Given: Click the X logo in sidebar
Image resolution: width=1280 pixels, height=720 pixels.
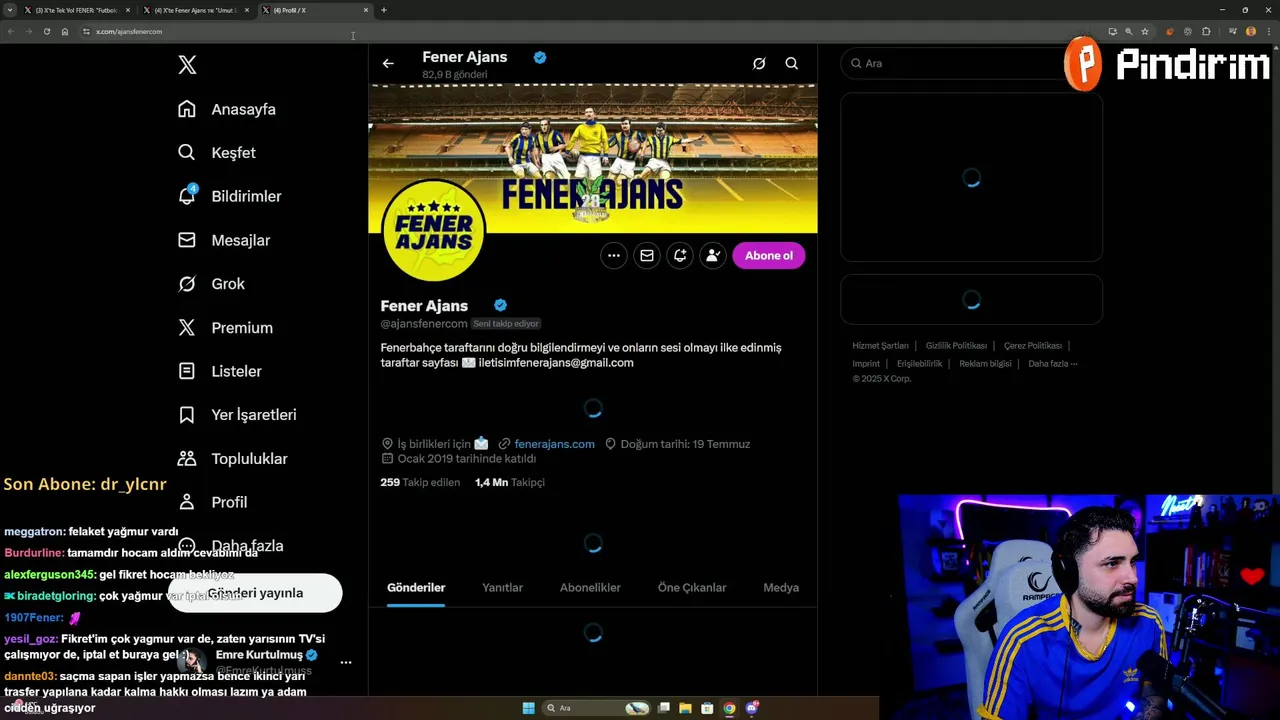Looking at the screenshot, I should point(187,65).
